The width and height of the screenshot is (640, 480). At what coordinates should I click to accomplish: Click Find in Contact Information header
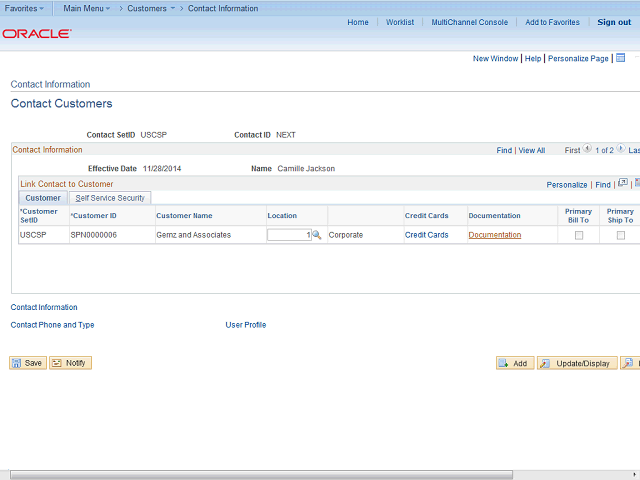pos(504,151)
